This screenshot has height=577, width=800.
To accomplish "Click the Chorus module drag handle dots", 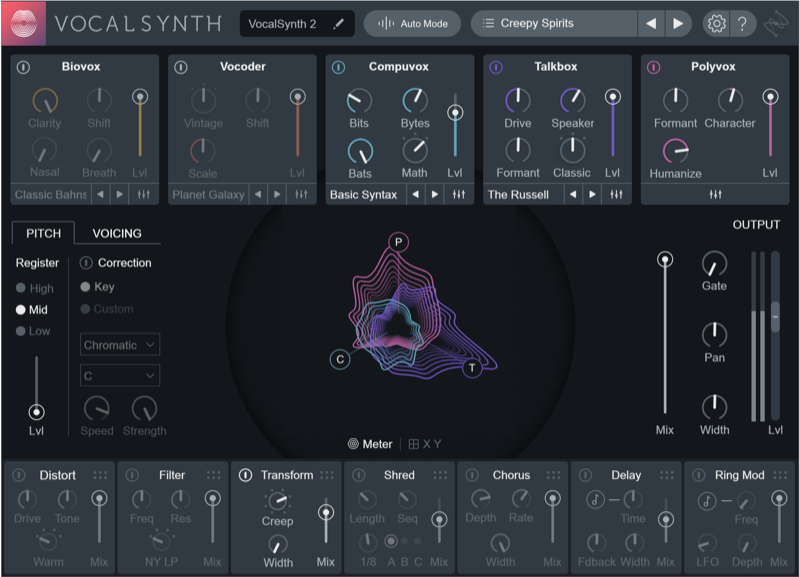I will pos(553,475).
